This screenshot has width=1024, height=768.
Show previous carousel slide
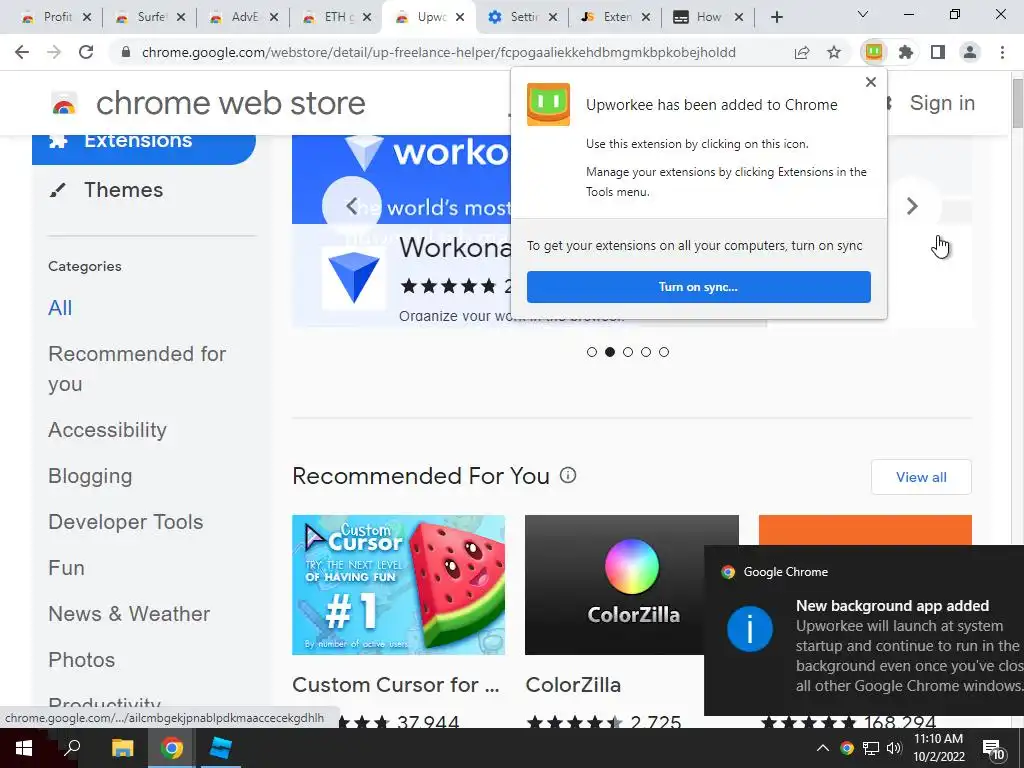(x=351, y=206)
